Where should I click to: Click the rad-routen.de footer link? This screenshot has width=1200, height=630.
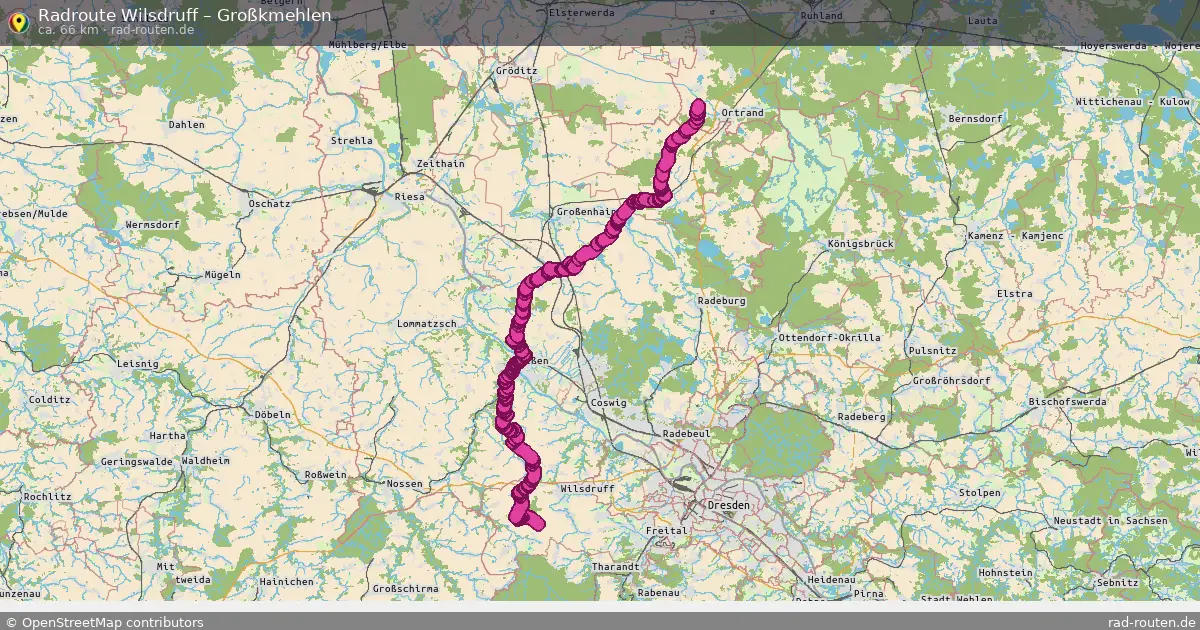tap(1152, 622)
